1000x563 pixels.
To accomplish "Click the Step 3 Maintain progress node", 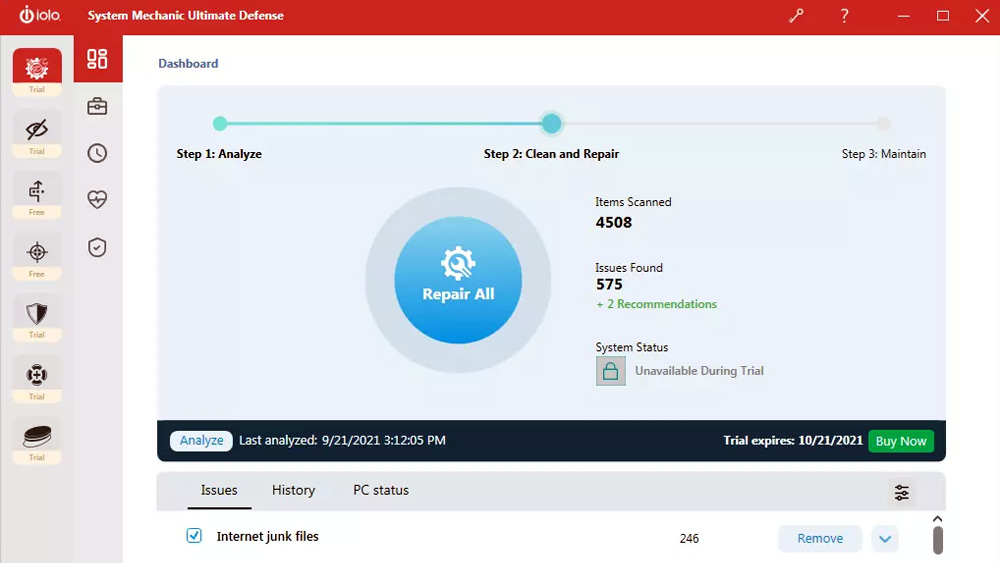I will (883, 124).
